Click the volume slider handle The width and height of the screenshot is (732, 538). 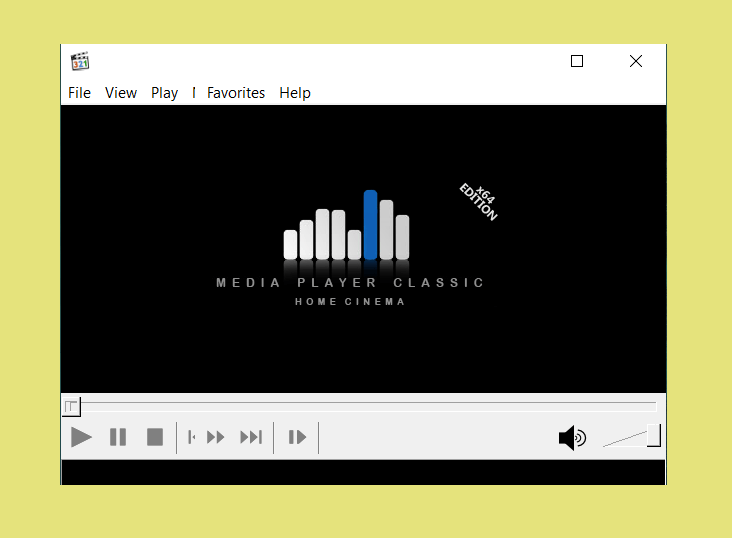pyautogui.click(x=654, y=435)
